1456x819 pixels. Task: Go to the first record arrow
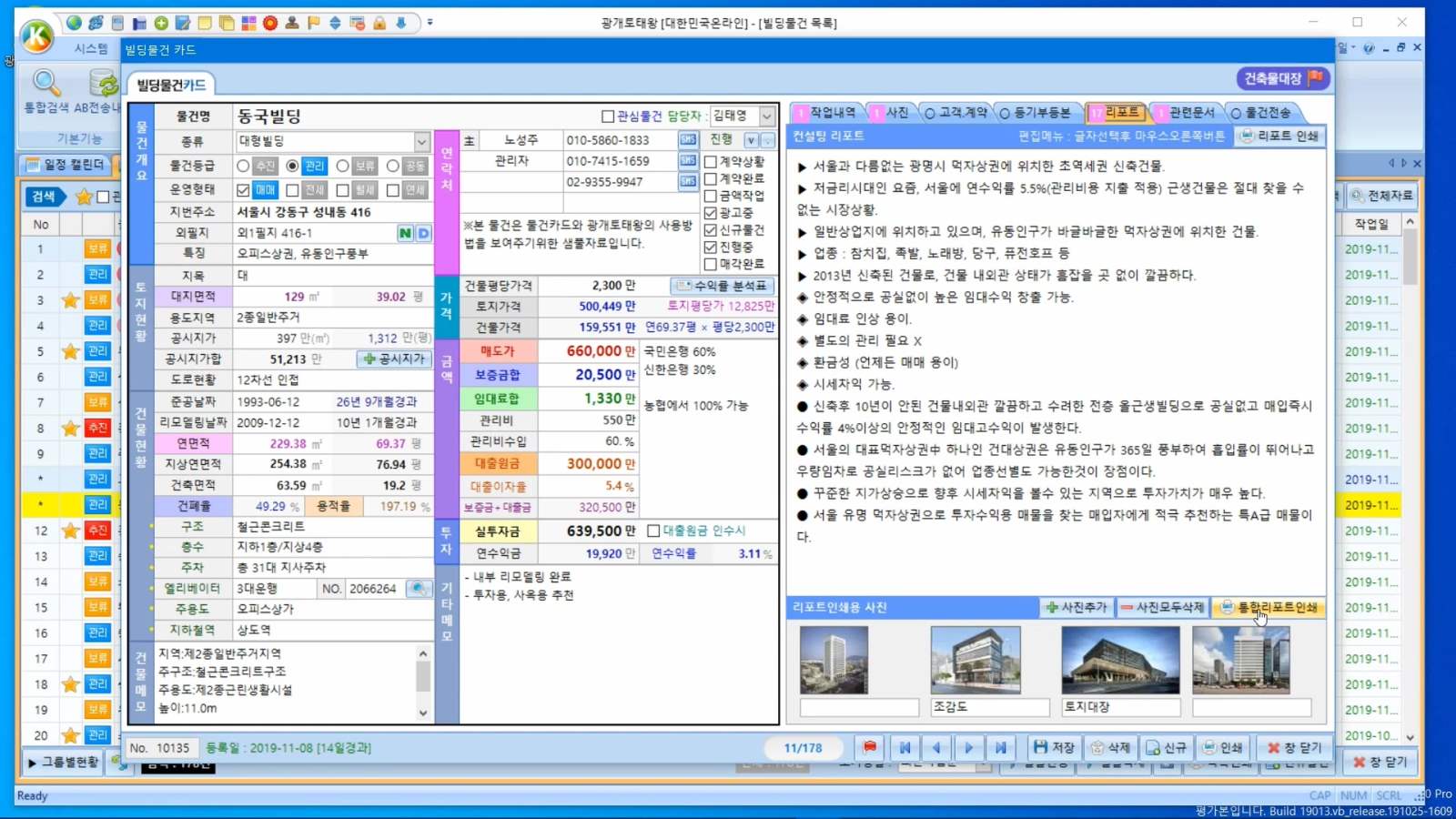point(905,747)
